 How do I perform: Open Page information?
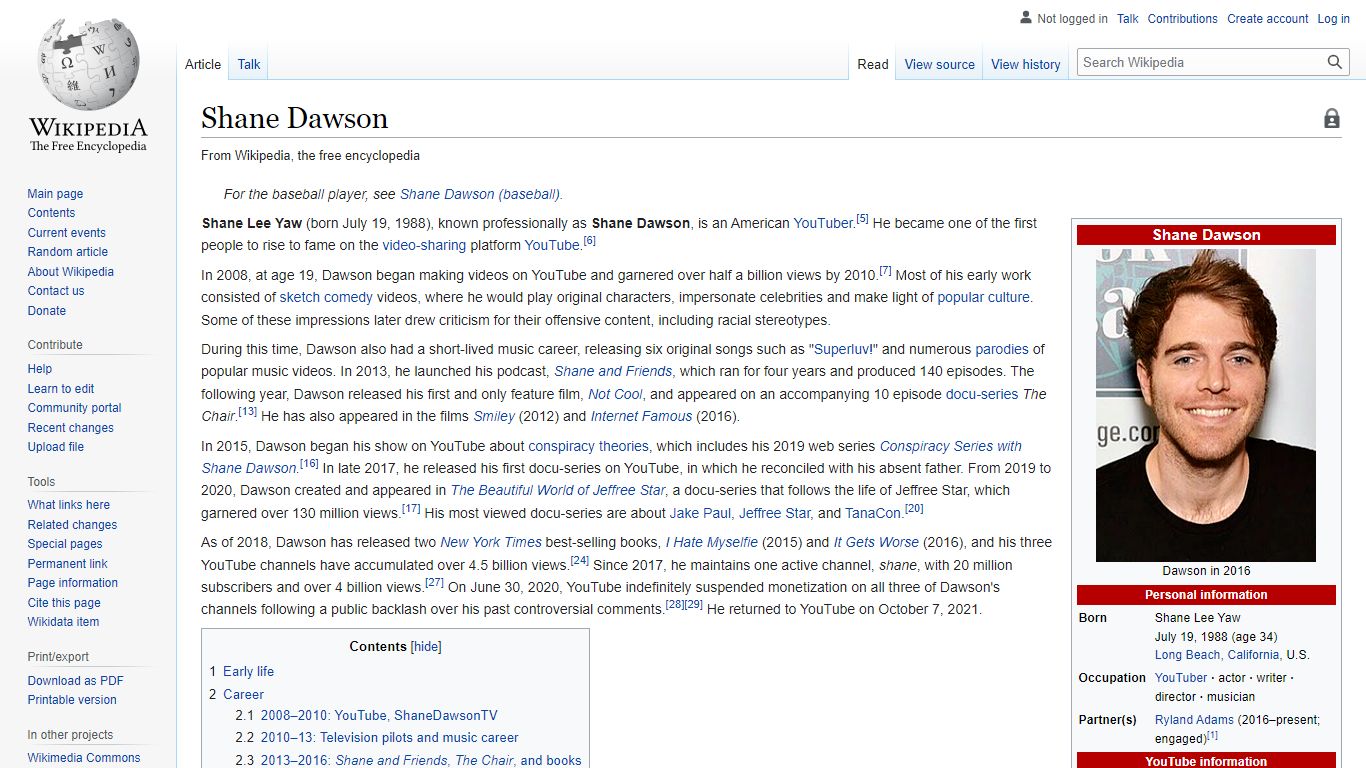coord(72,583)
